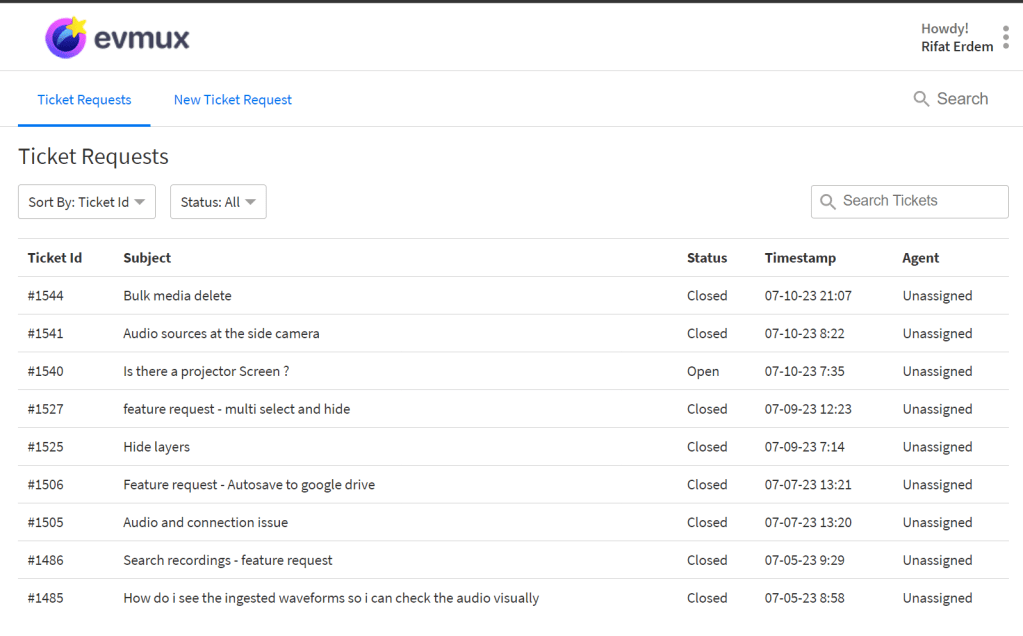Open the three-dot user menu
Screen dimensions: 1023x636
(x=1006, y=37)
